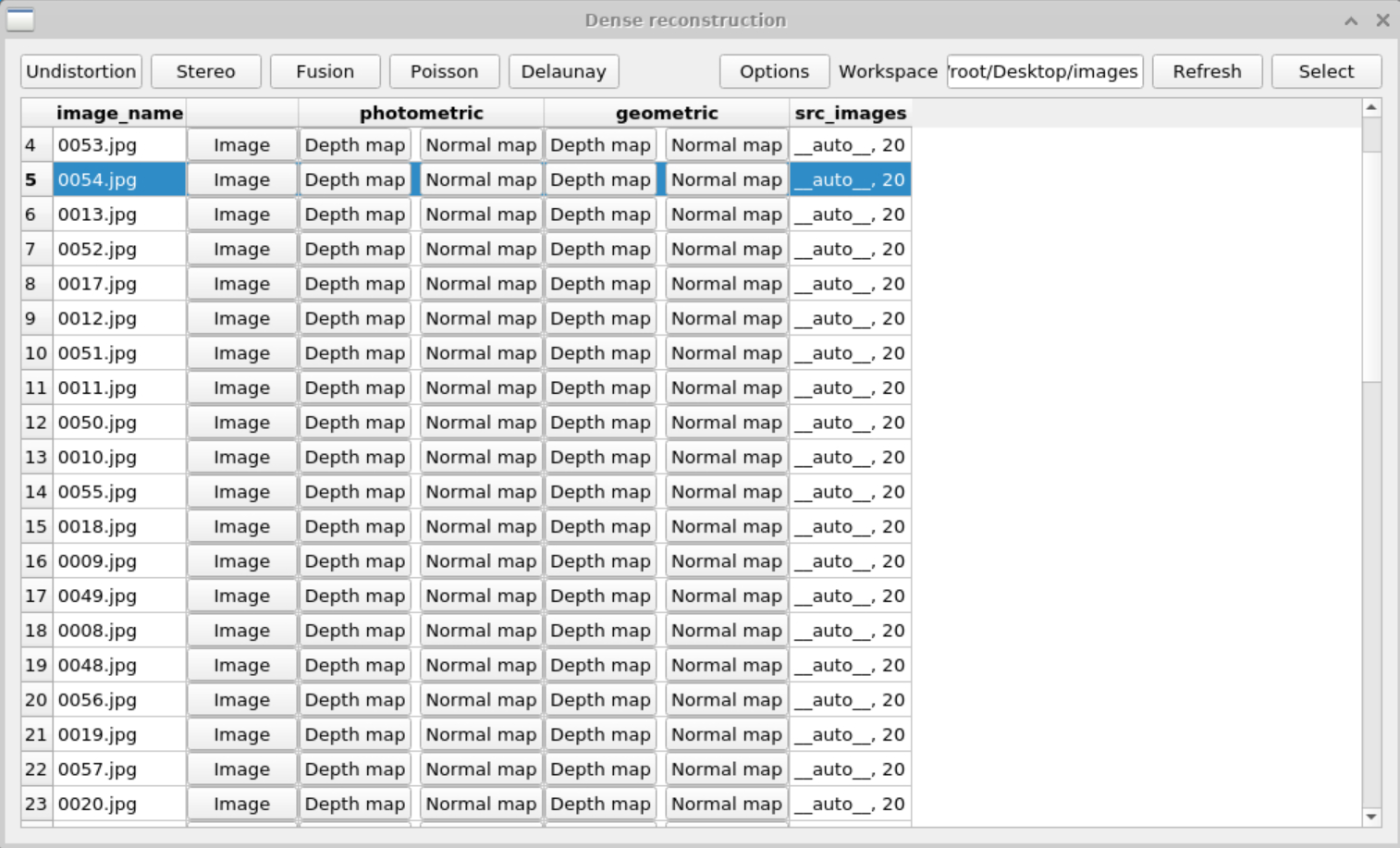The width and height of the screenshot is (1400, 848).
Task: Show geometric Depth map for 0010.jpg
Action: point(601,457)
